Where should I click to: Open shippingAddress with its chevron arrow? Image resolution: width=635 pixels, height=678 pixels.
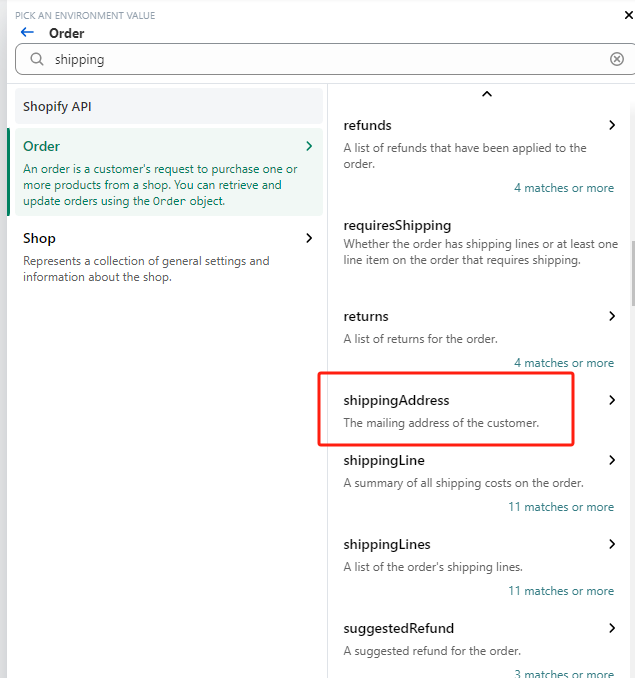point(612,400)
